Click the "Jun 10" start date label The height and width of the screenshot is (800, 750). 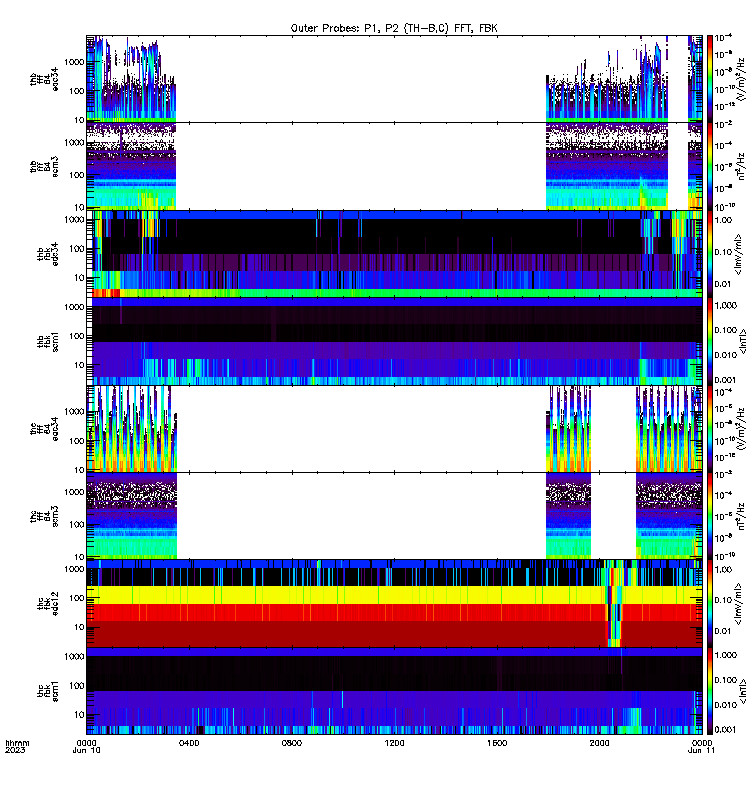(86, 751)
